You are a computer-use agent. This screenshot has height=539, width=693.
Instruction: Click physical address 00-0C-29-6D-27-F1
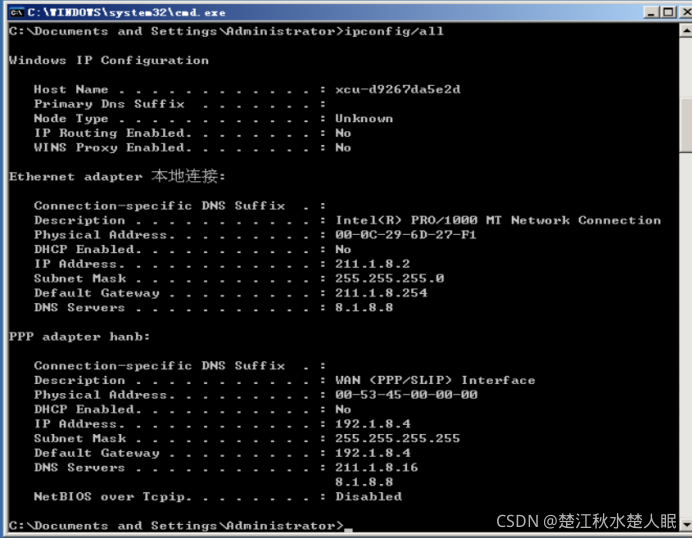[406, 235]
